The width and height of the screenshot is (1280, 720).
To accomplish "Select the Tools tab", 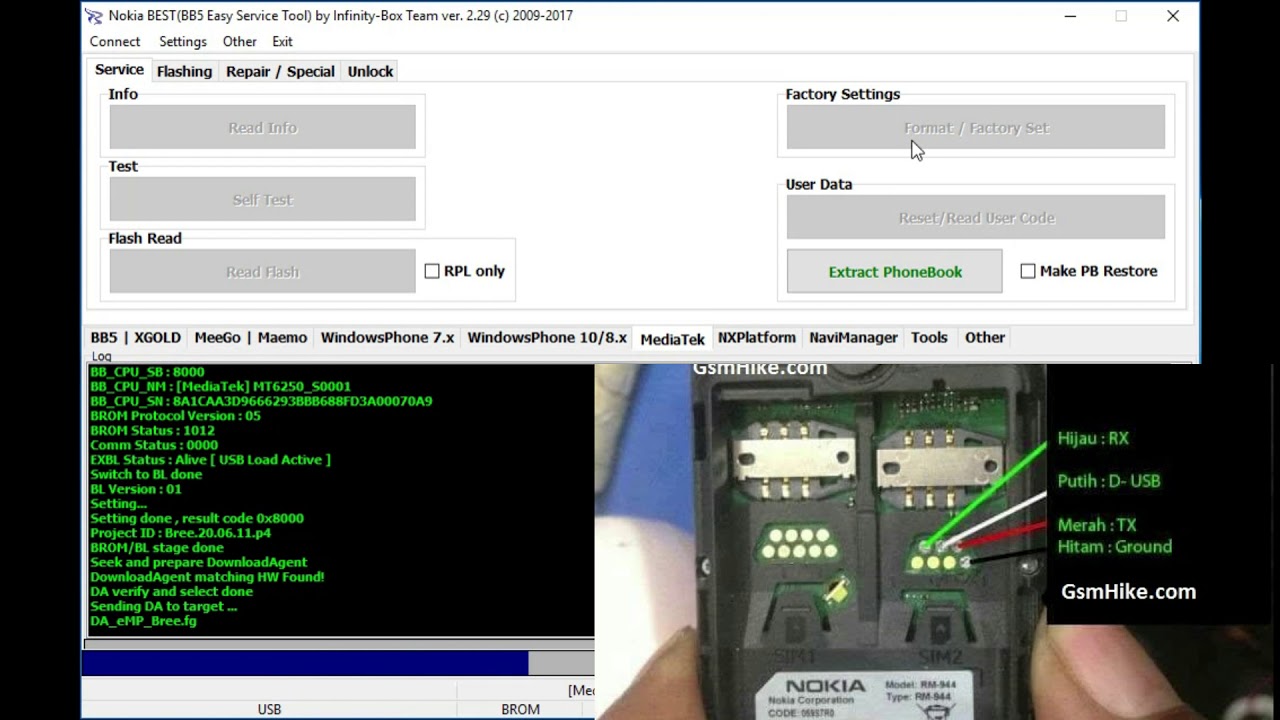I will (x=929, y=337).
